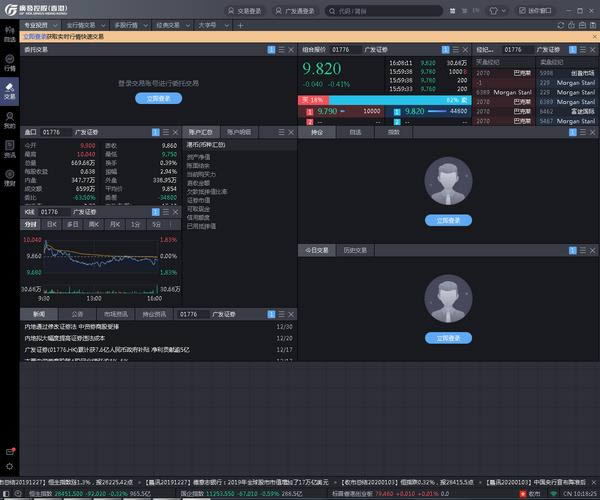Click 立即登录 in the 今日交易 panel
Viewport: 600px width, 500px height.
(448, 338)
